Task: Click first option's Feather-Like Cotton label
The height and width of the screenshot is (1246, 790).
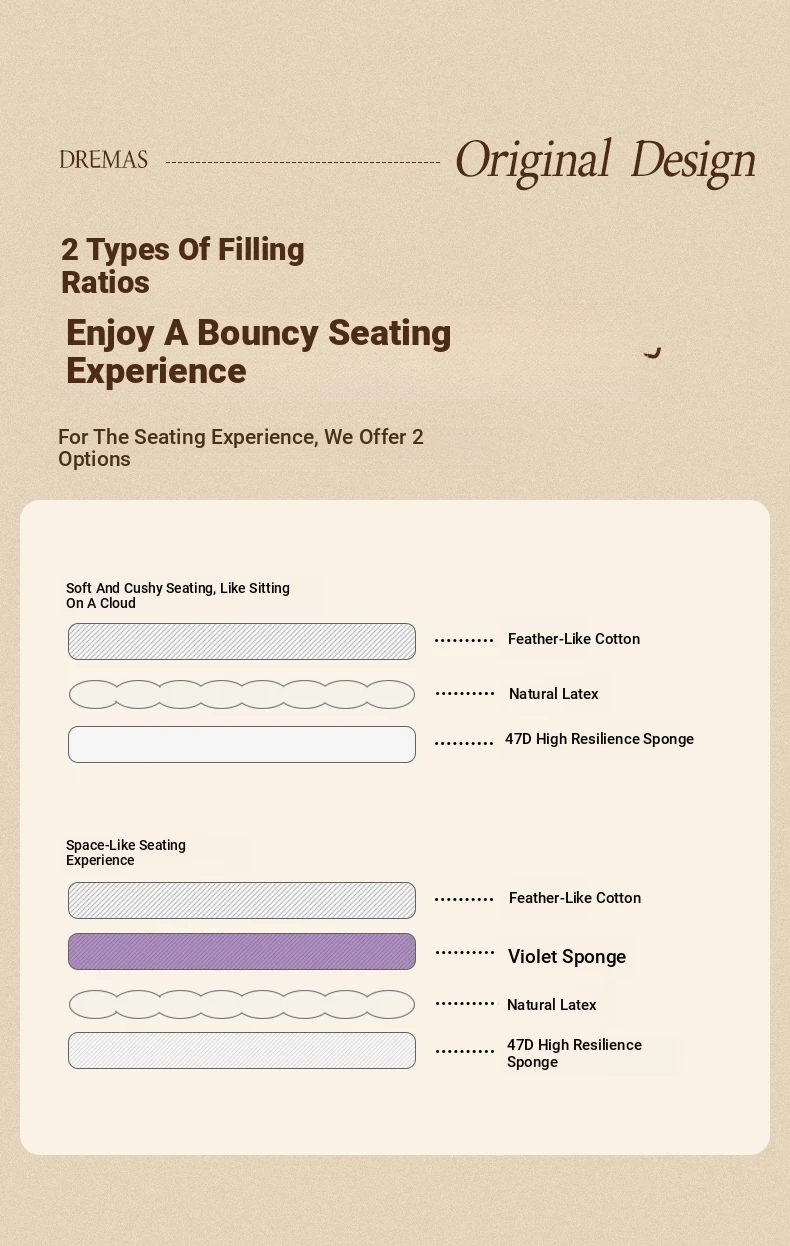Action: pos(574,639)
